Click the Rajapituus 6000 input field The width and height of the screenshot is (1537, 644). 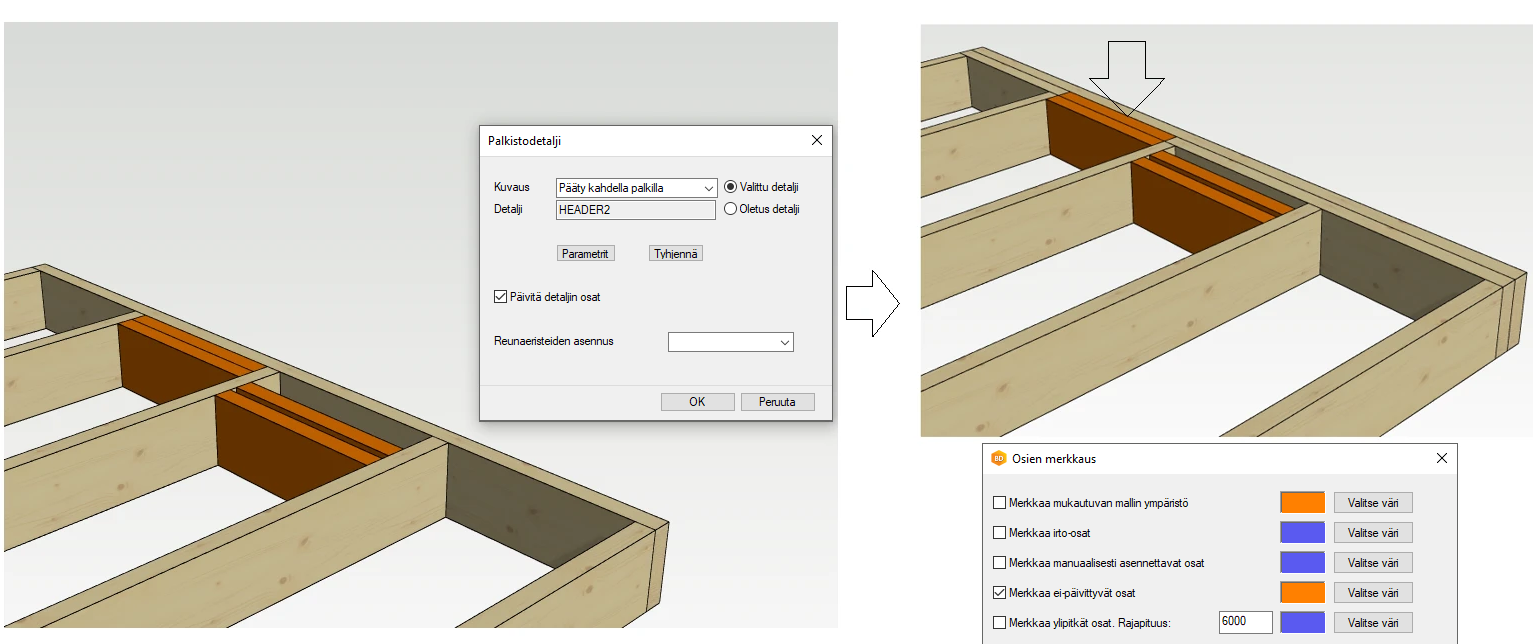coord(1245,623)
